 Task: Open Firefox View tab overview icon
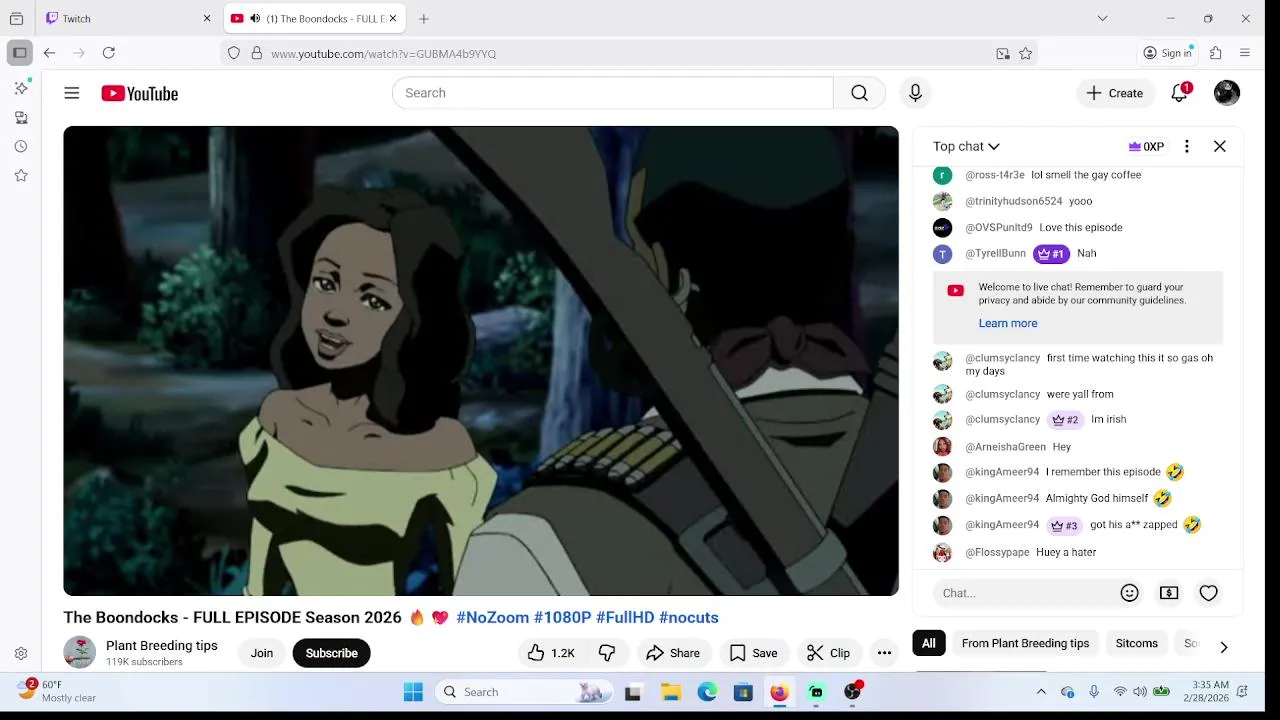[16, 19]
